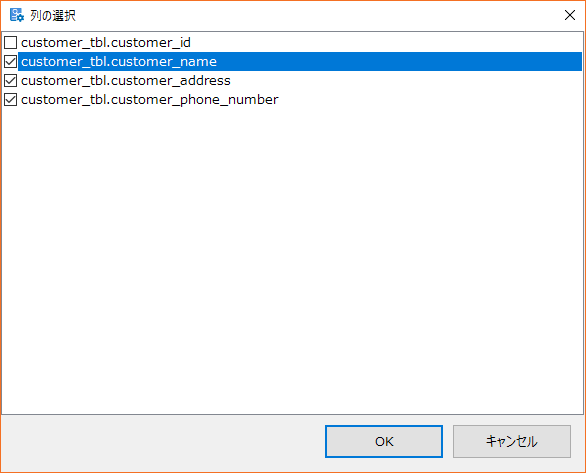Select the customer_tbl.customer_id row text

click(106, 43)
